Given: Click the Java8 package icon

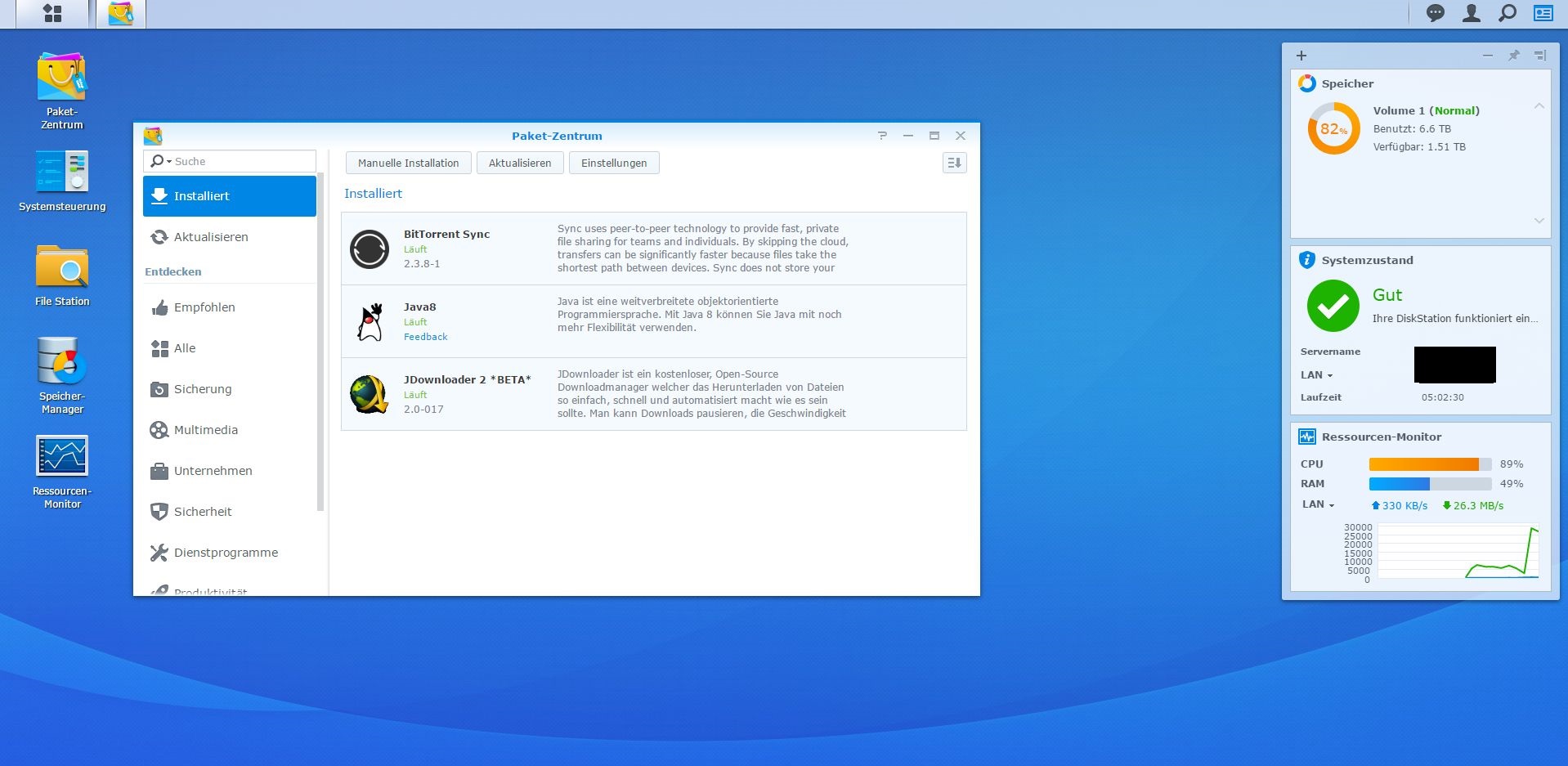Looking at the screenshot, I should 370,322.
